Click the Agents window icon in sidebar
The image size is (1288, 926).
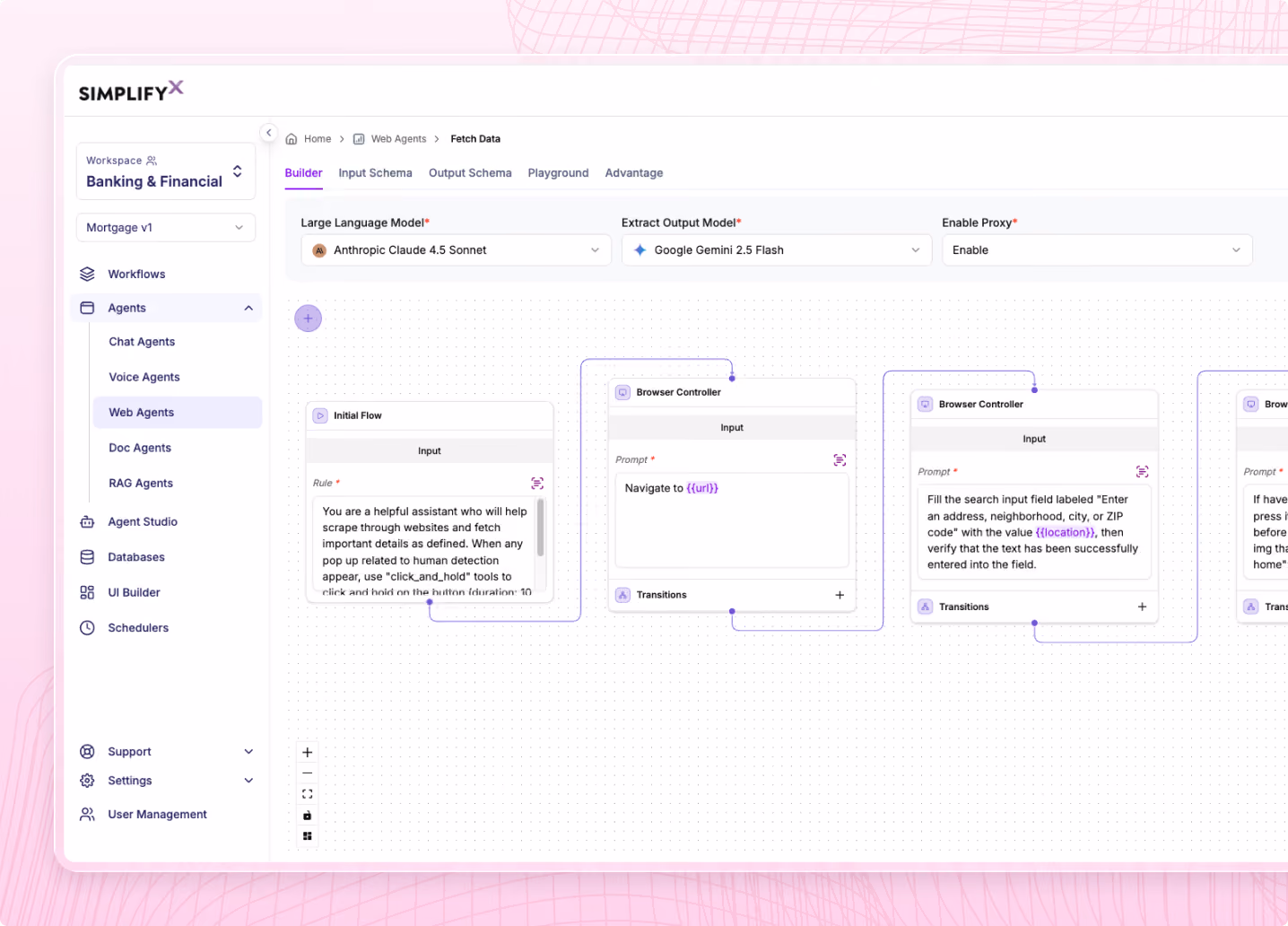click(x=87, y=308)
